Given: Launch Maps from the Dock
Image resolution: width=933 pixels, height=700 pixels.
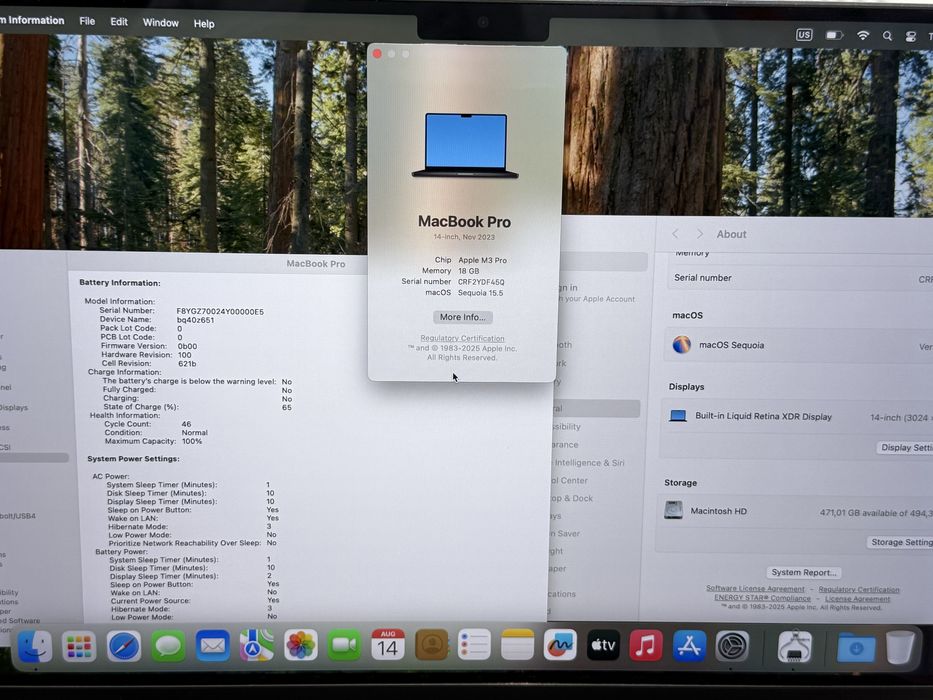Looking at the screenshot, I should [256, 645].
